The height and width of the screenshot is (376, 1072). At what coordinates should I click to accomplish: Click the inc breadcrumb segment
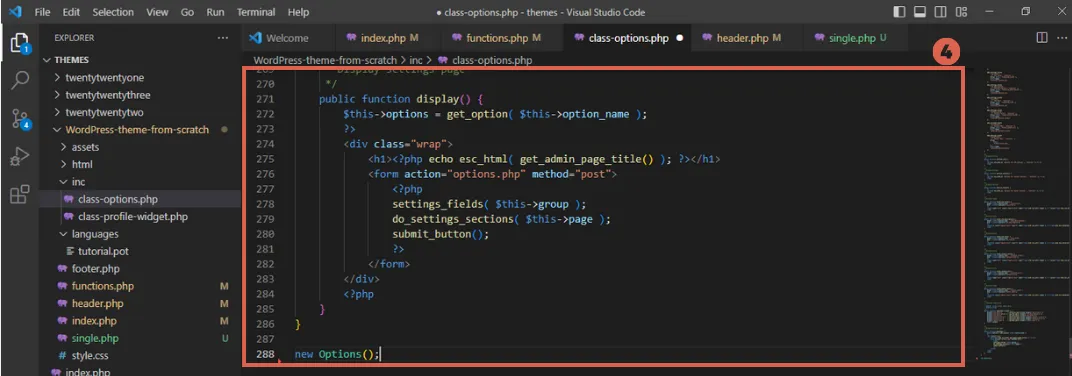pyautogui.click(x=416, y=60)
